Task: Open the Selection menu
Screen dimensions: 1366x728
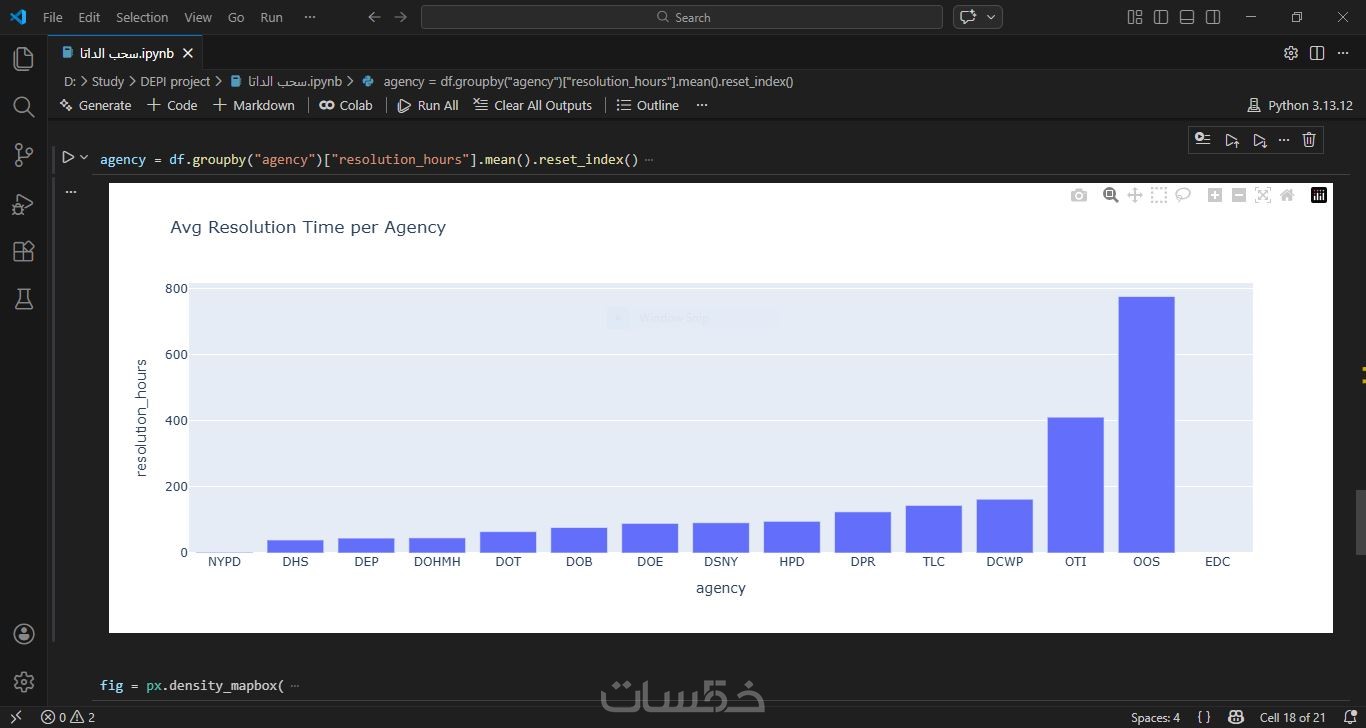Action: pyautogui.click(x=142, y=17)
